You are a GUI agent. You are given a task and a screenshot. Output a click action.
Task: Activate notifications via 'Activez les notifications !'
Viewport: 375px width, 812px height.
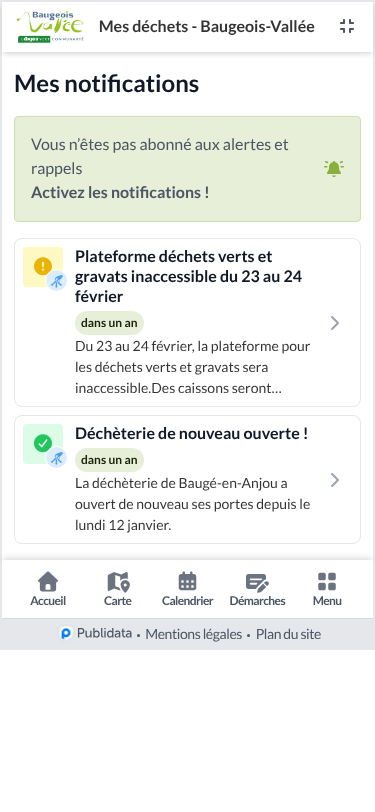point(120,193)
